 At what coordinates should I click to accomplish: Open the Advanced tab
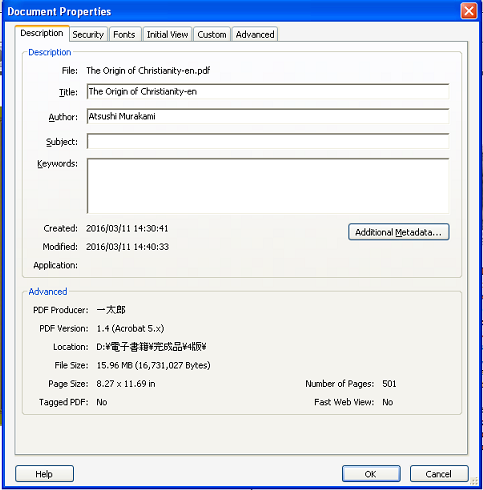pos(255,34)
